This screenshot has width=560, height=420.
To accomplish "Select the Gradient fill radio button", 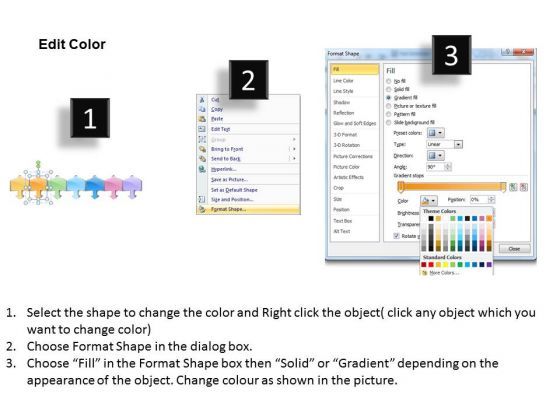I will (389, 98).
